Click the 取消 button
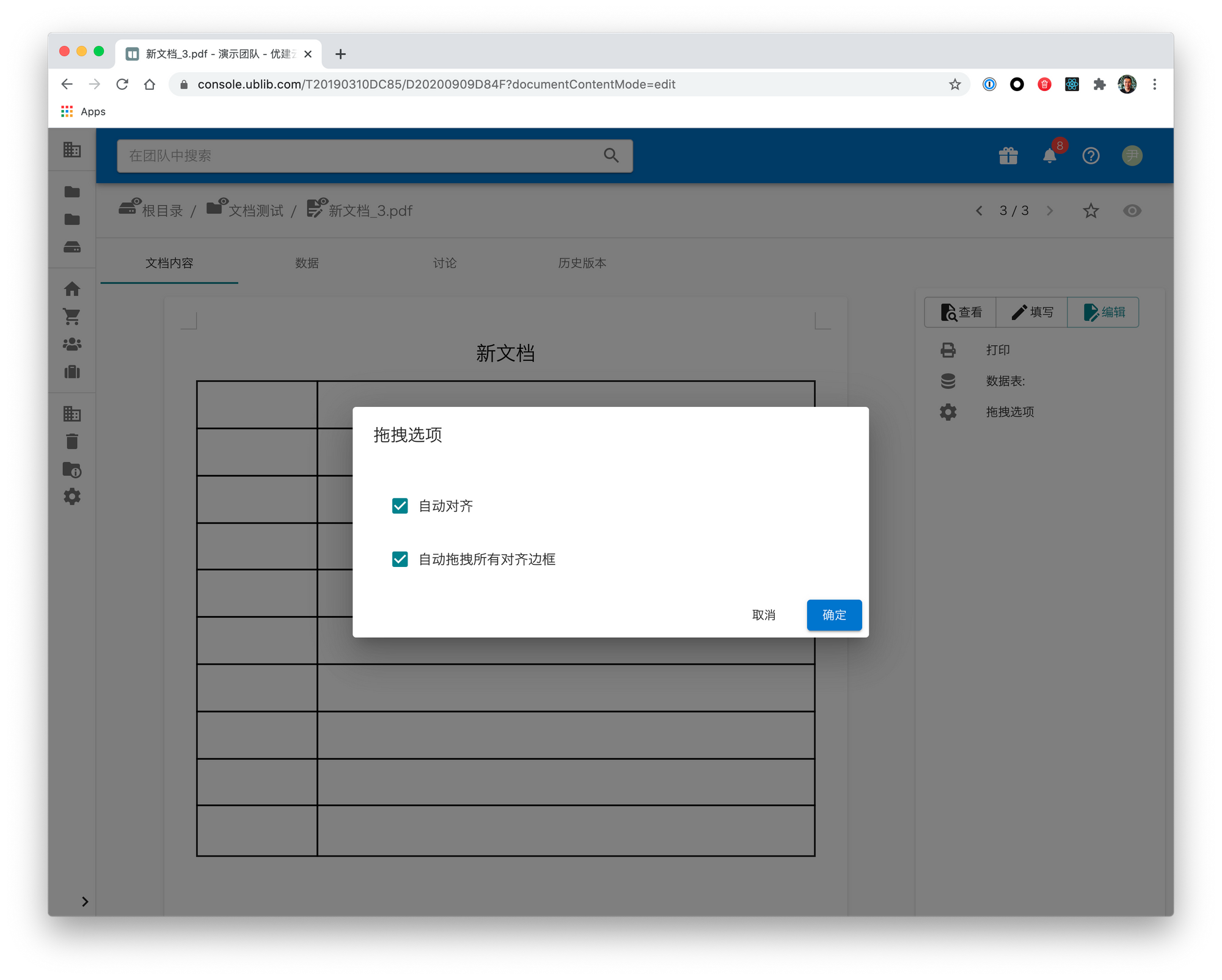The image size is (1222, 980). click(x=764, y=615)
